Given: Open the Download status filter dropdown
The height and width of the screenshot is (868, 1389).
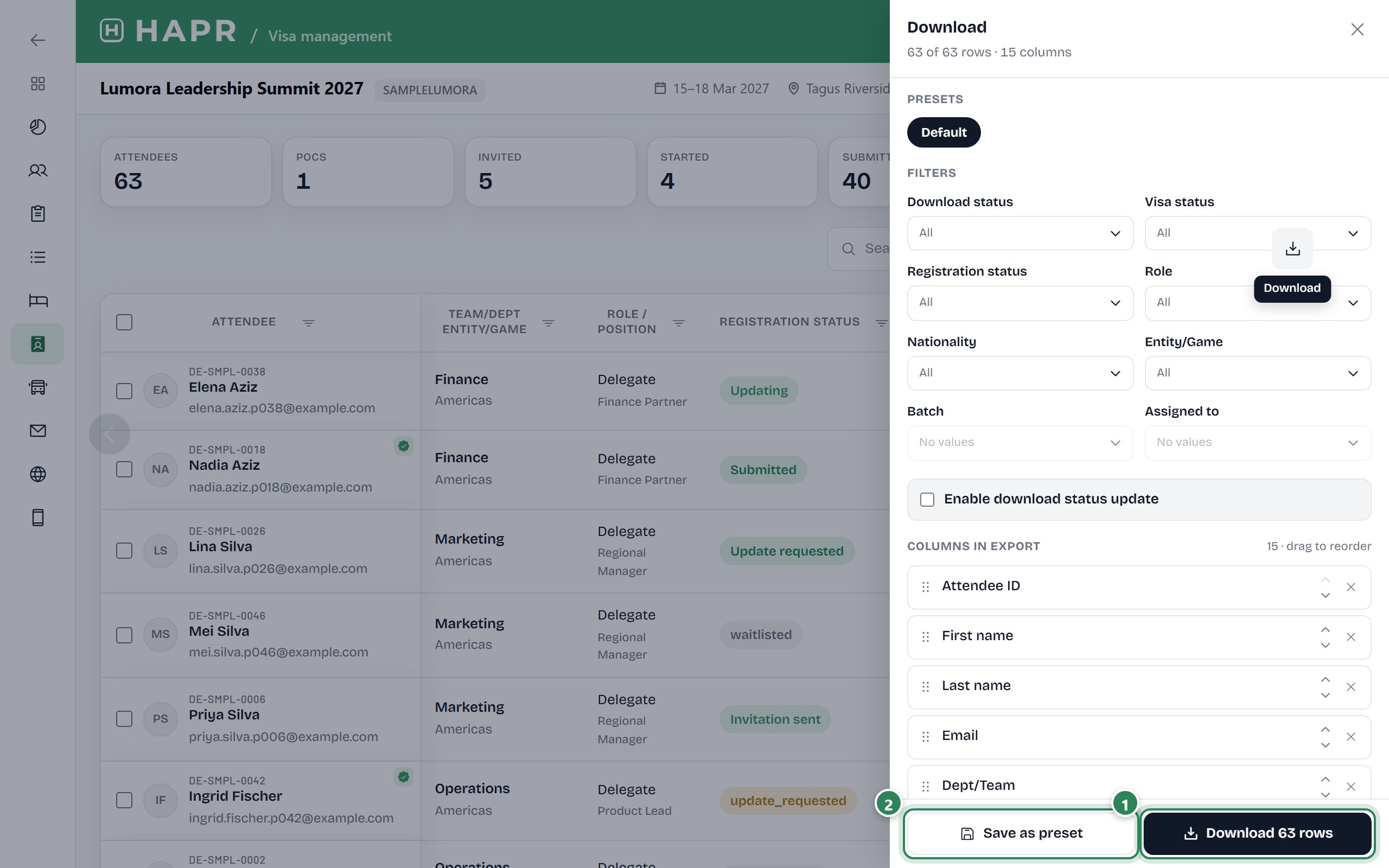Looking at the screenshot, I should (1020, 233).
